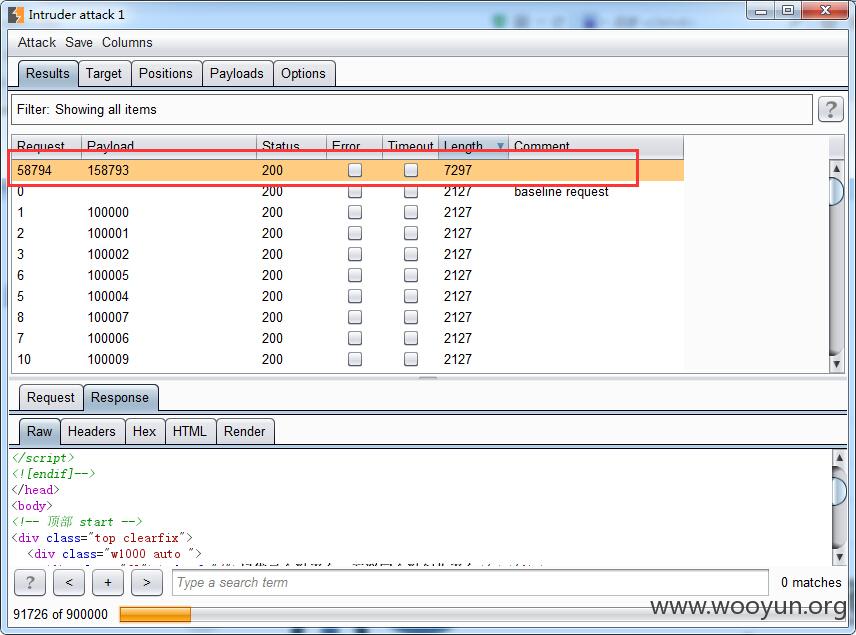Toggle Error checkbox for request 58794
This screenshot has height=635, width=856.
[x=355, y=170]
